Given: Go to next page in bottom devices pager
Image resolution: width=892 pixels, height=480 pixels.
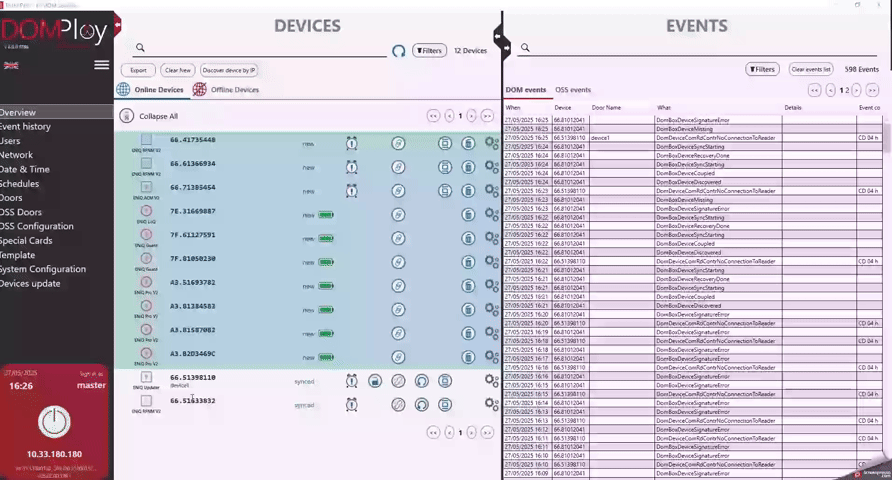Looking at the screenshot, I should 472,433.
